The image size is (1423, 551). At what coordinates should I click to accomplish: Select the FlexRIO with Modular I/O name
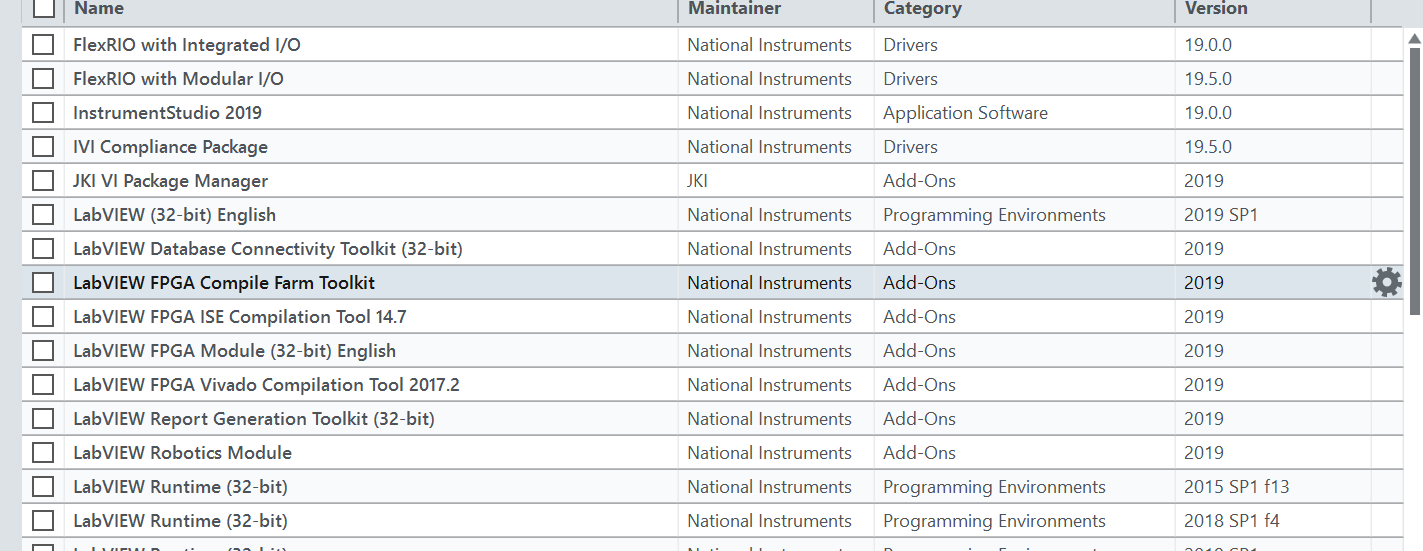(x=178, y=79)
